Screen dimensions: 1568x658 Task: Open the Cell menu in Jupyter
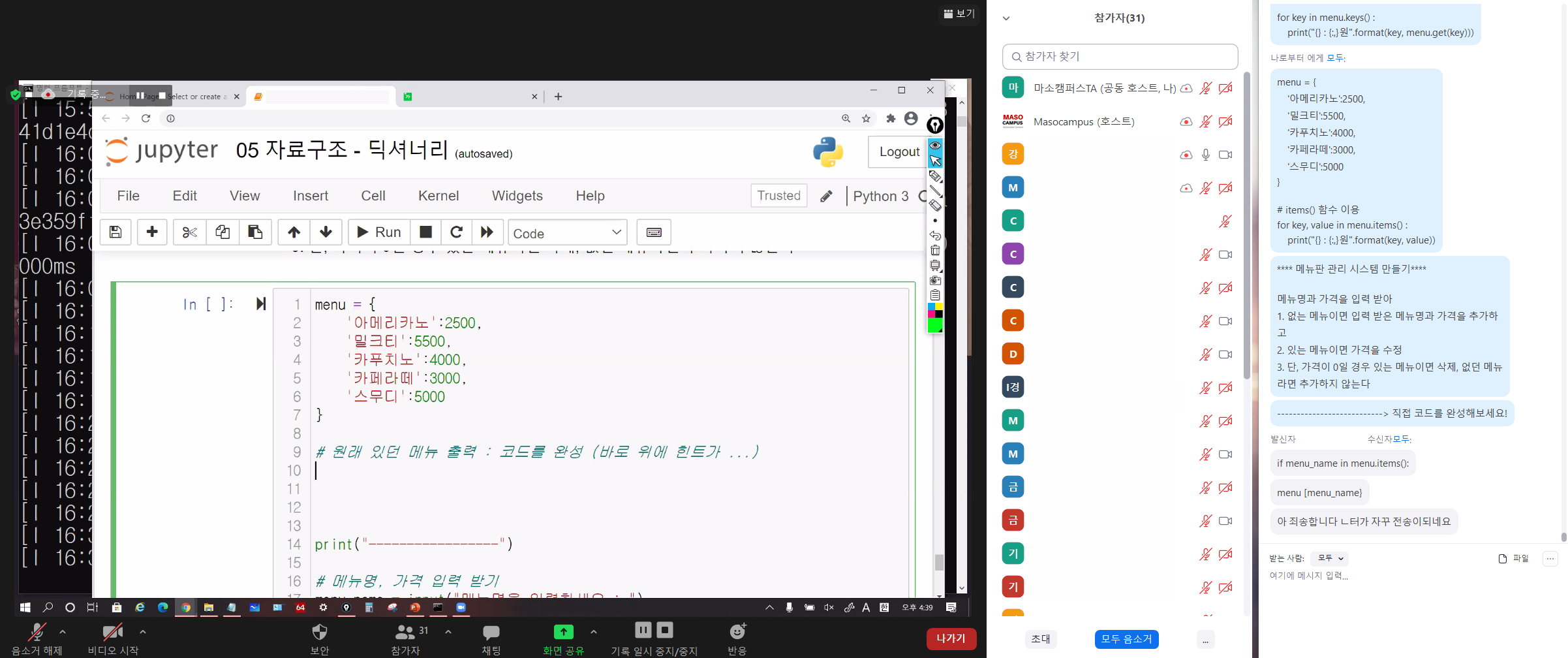[x=373, y=196]
